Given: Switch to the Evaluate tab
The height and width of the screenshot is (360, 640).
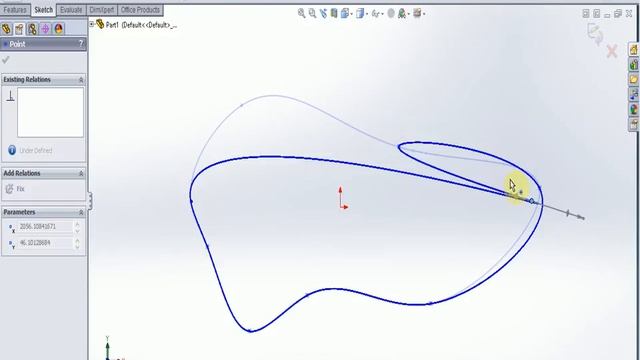Looking at the screenshot, I should click(71, 10).
